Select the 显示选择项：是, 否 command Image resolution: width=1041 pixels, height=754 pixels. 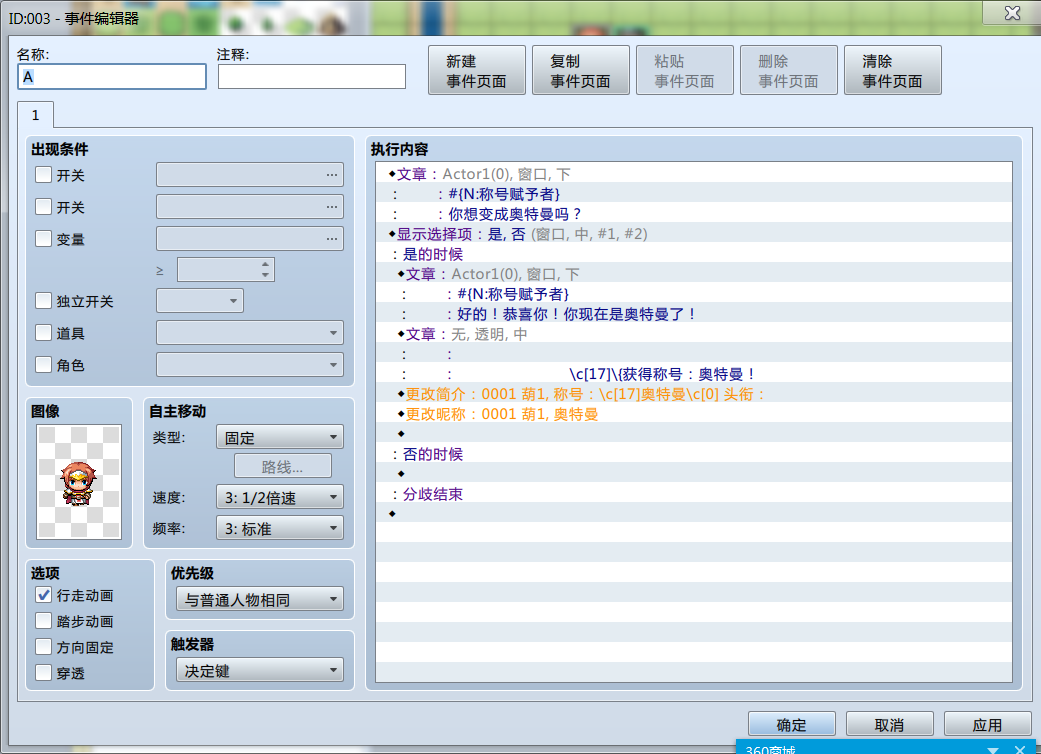click(694, 234)
